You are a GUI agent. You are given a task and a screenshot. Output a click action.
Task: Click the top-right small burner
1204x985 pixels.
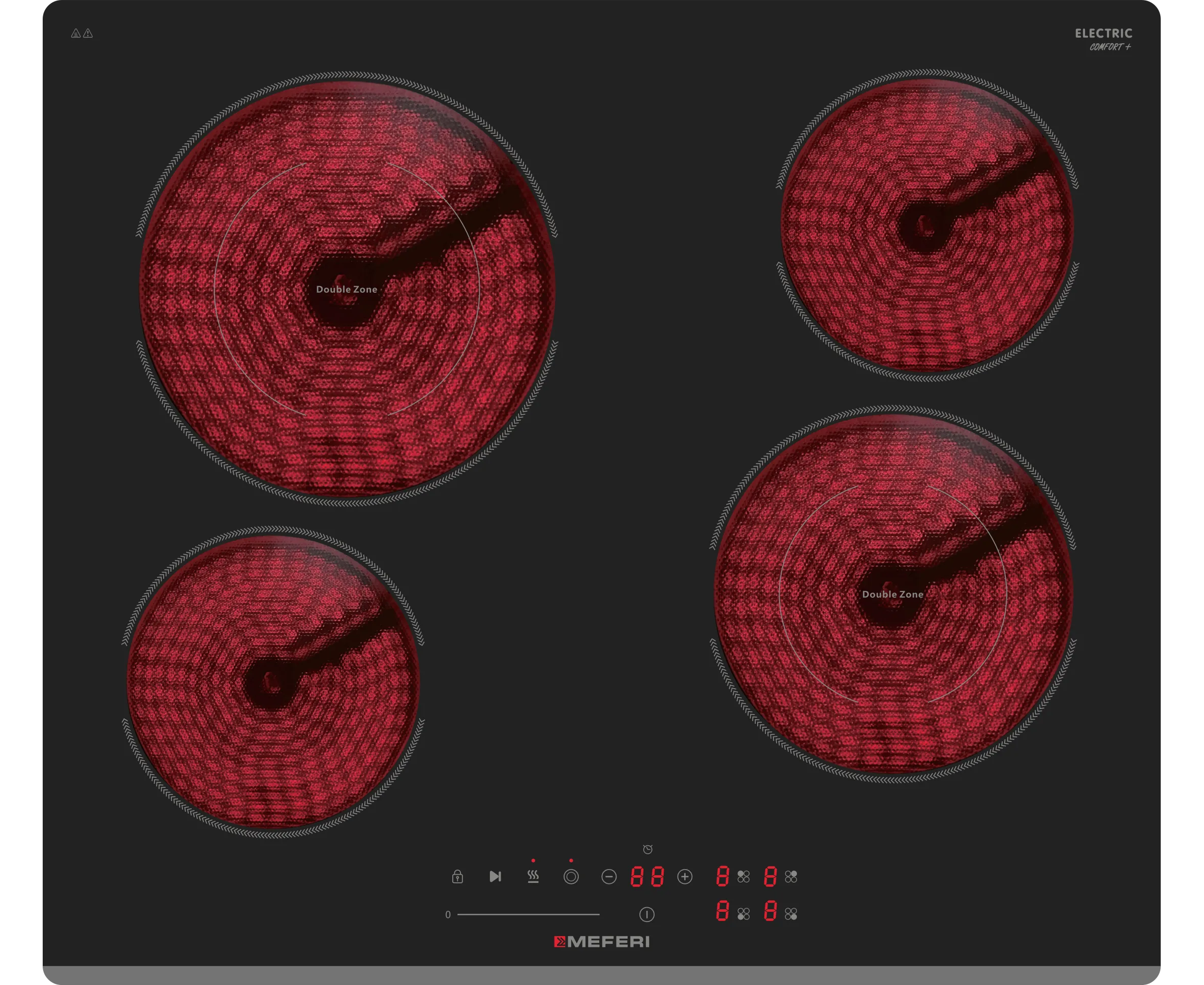pos(927,226)
